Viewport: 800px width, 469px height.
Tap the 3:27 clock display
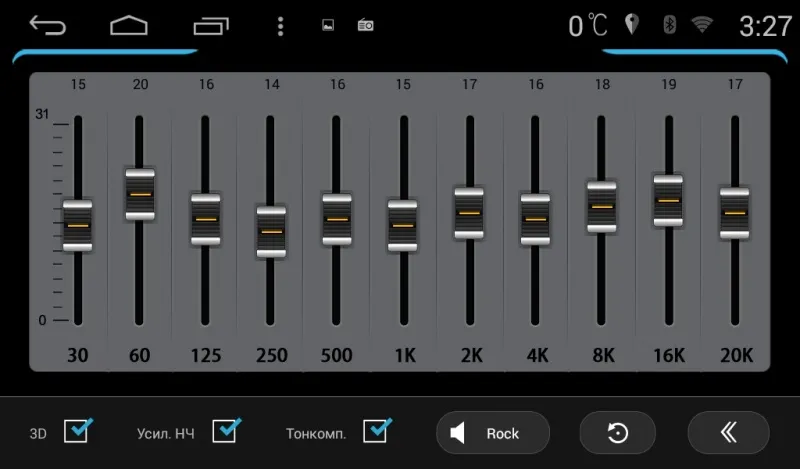764,26
